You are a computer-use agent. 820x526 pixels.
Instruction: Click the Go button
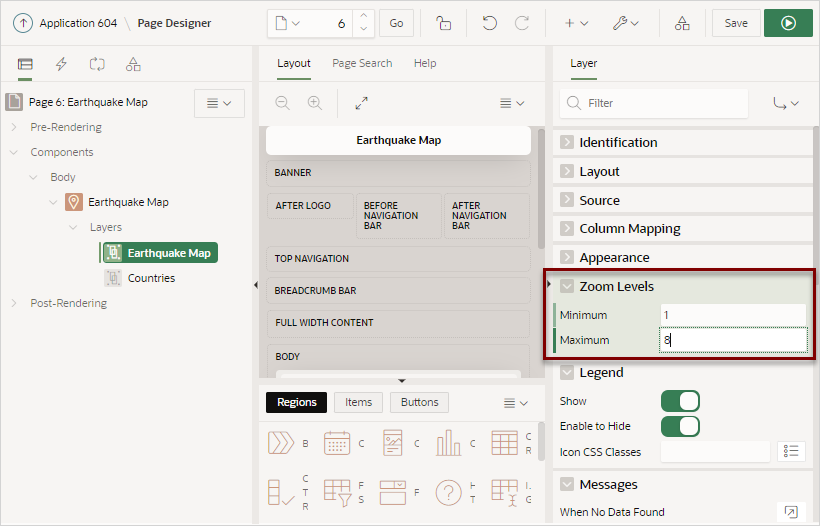[x=396, y=23]
